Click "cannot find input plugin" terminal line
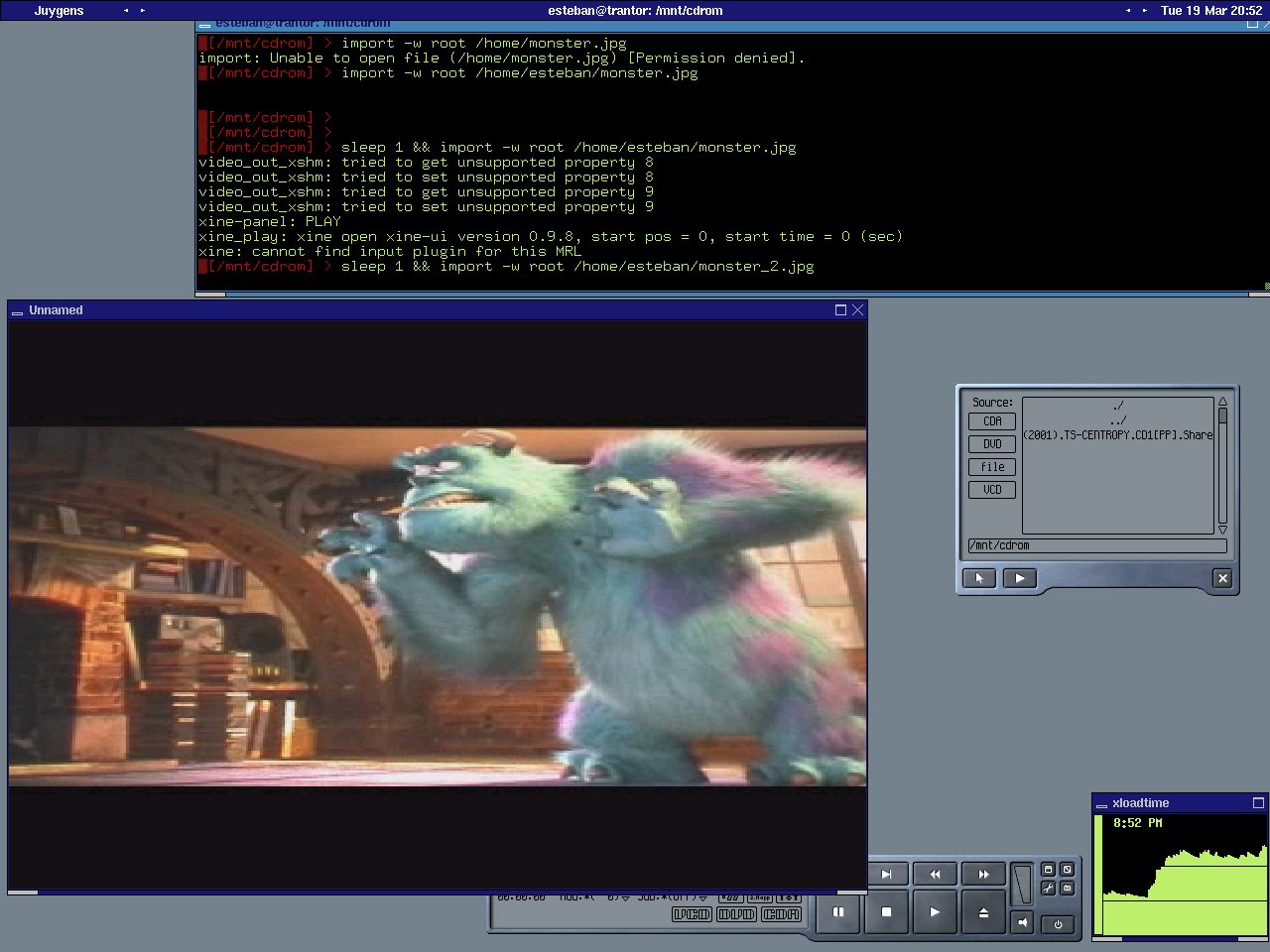Screen dimensions: 1270x952 pyautogui.click(x=390, y=252)
